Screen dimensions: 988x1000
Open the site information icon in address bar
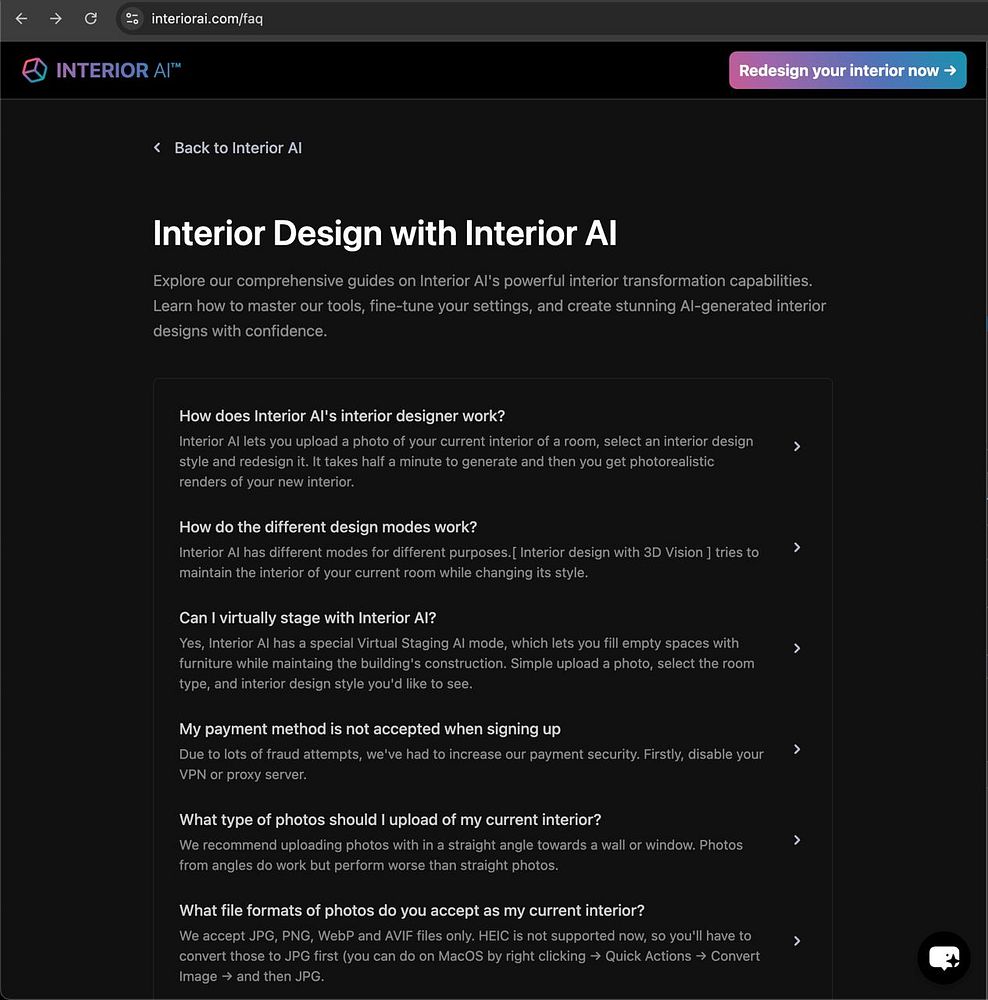pos(132,18)
